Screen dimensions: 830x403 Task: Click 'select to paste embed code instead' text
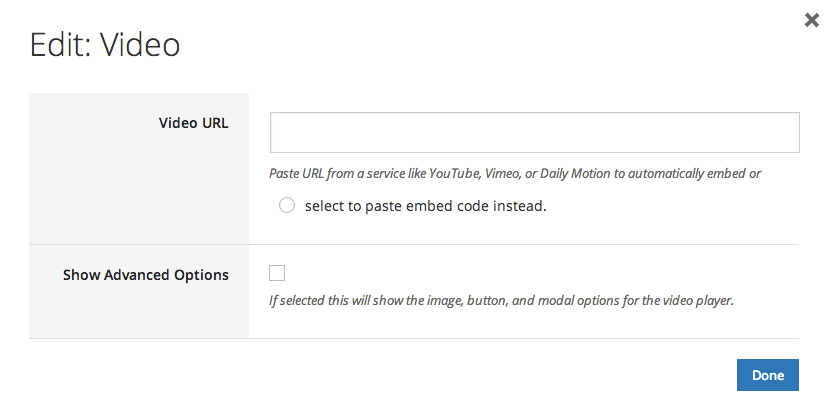click(x=426, y=207)
